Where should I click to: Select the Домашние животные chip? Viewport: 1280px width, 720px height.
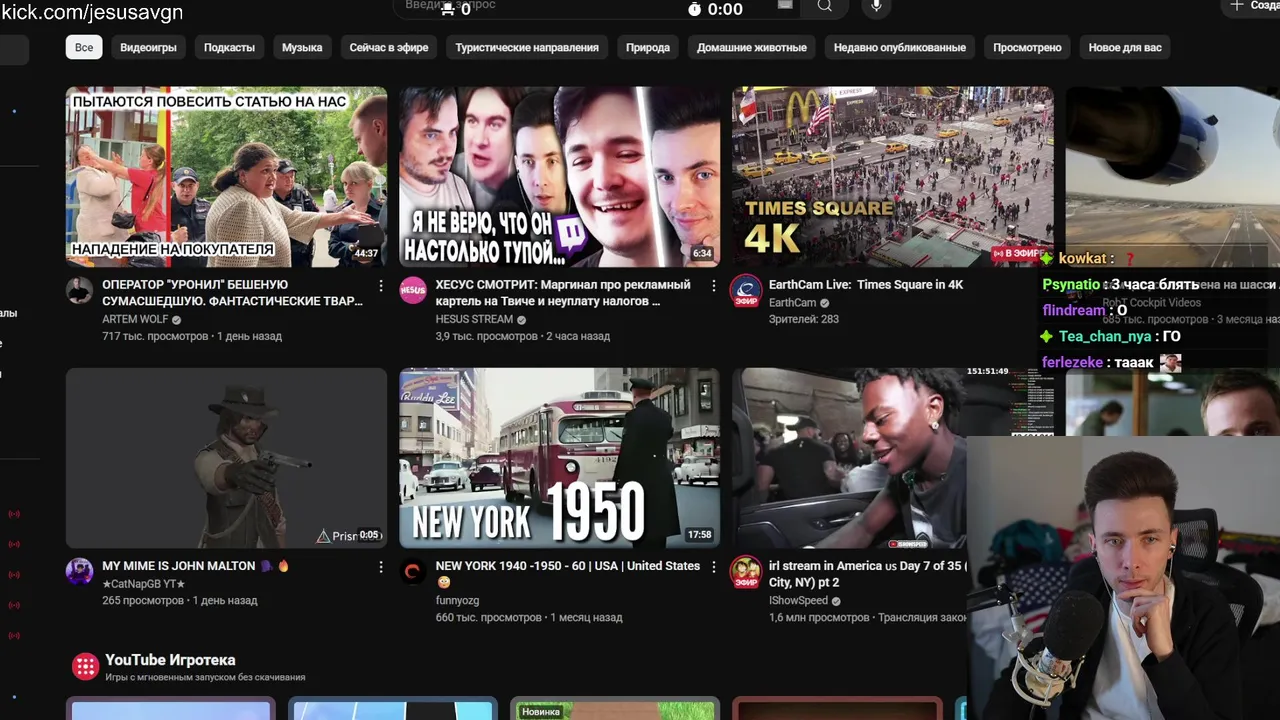point(752,47)
